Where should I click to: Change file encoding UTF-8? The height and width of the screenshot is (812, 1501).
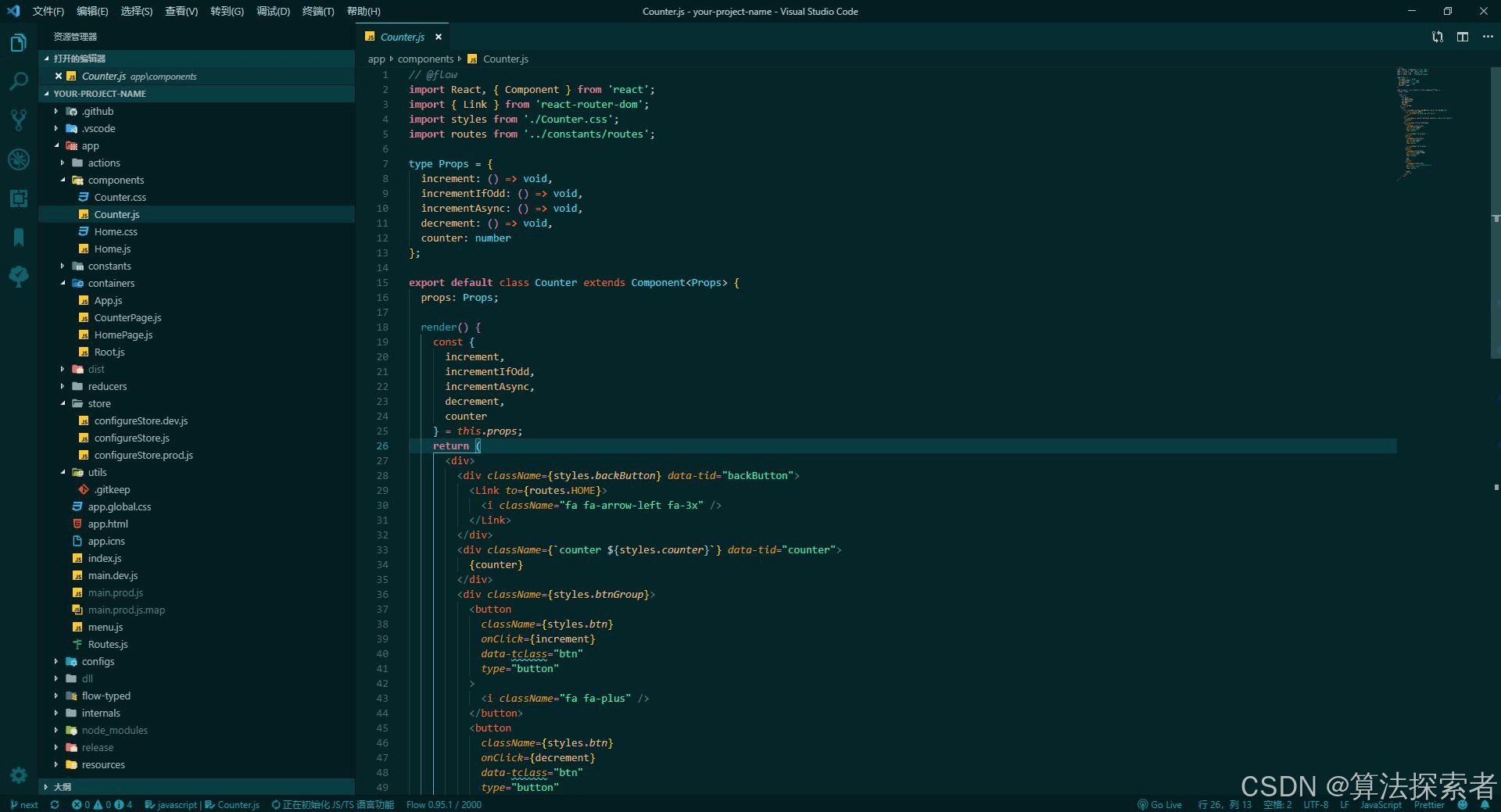point(1316,804)
